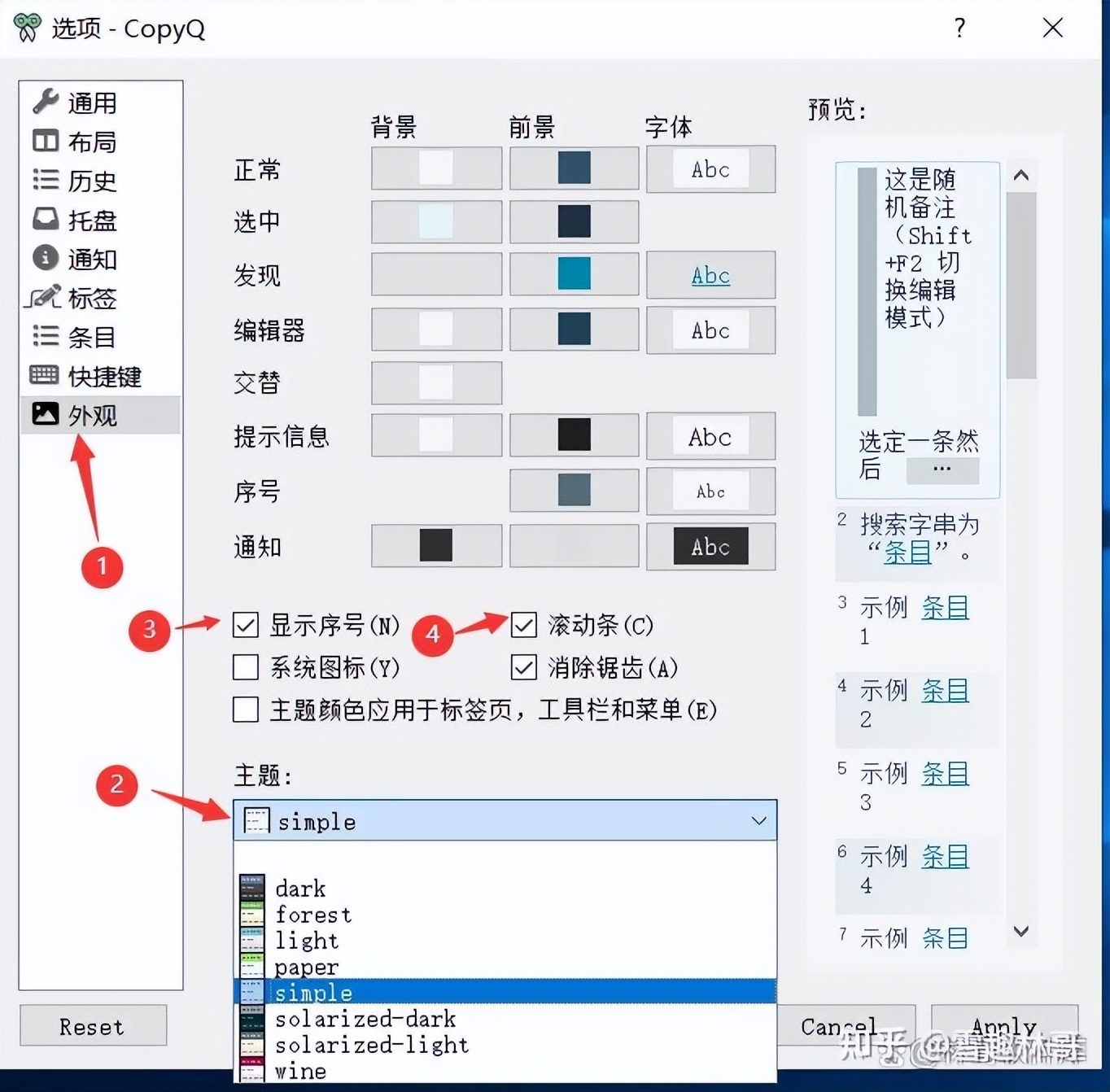Image resolution: width=1110 pixels, height=1092 pixels.
Task: Select the paper theme
Action: [x=505, y=966]
